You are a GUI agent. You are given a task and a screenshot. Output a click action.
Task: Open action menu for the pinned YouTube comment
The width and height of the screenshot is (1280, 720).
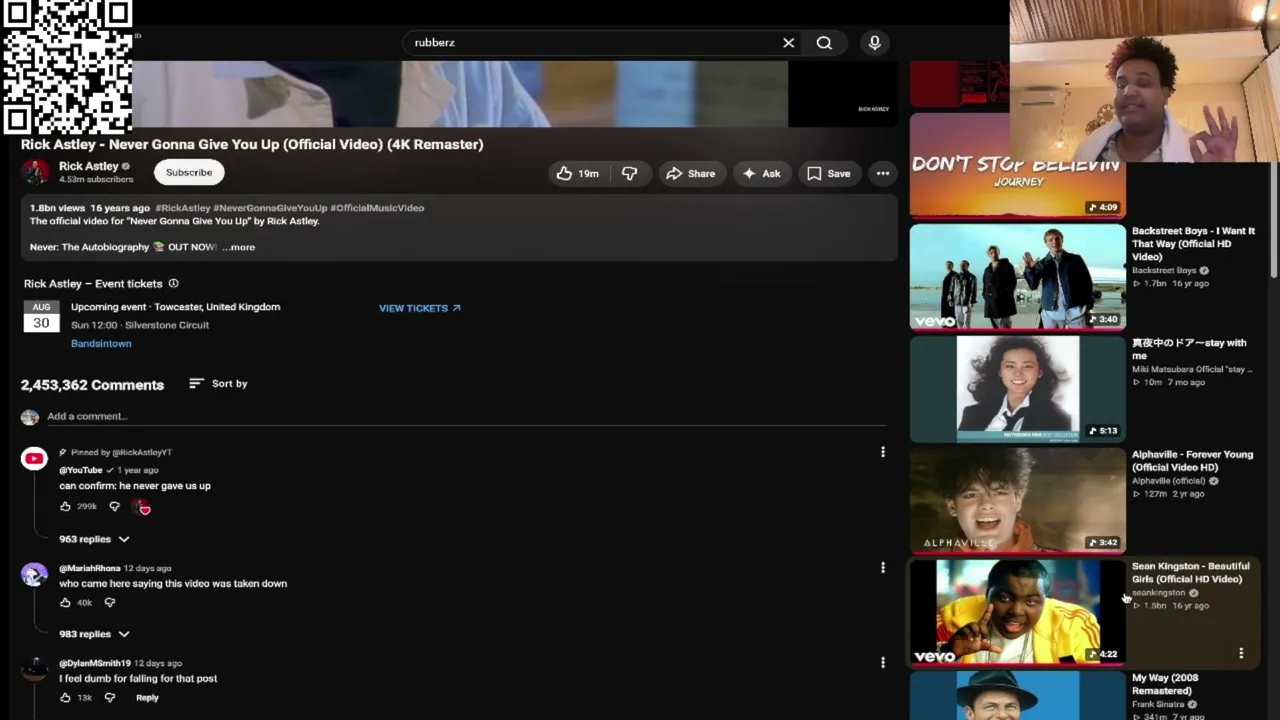883,453
